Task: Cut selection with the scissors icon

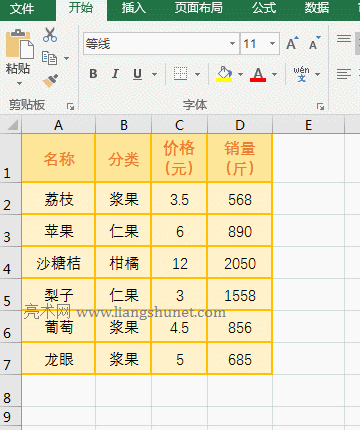Action: [50, 35]
